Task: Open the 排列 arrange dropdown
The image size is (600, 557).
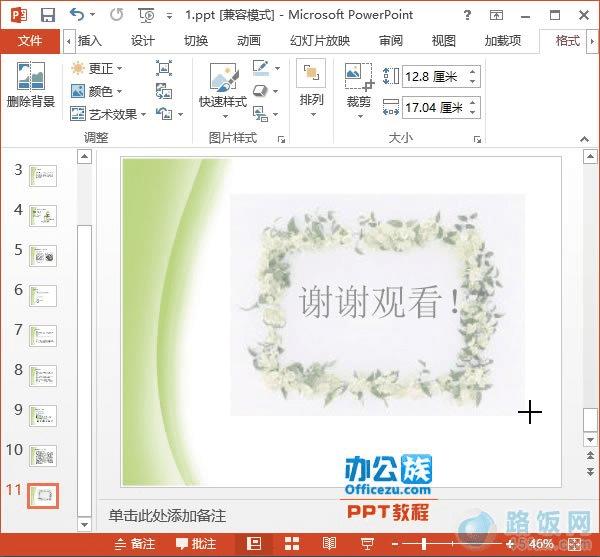Action: (311, 89)
